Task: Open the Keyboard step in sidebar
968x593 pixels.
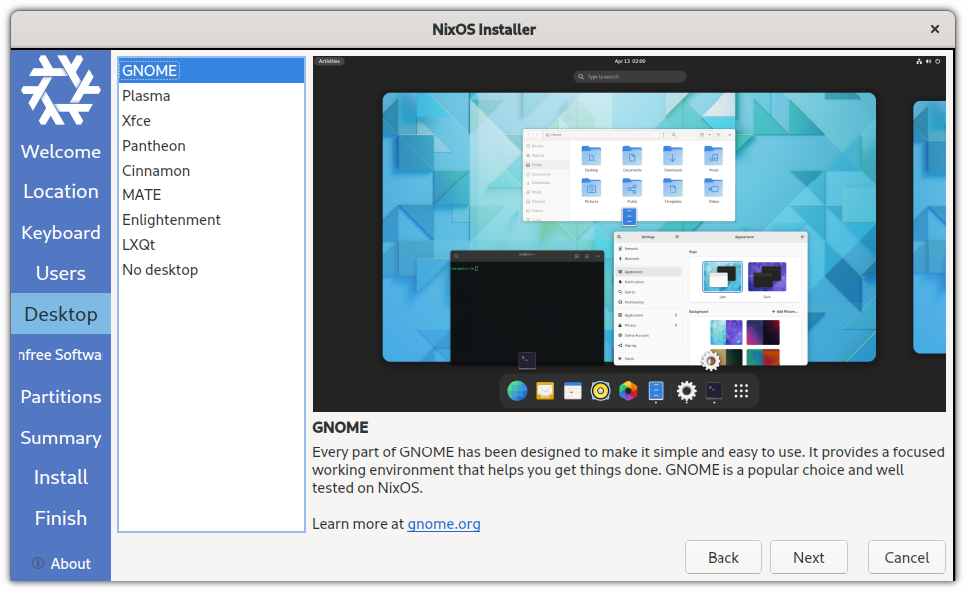Action: [60, 233]
